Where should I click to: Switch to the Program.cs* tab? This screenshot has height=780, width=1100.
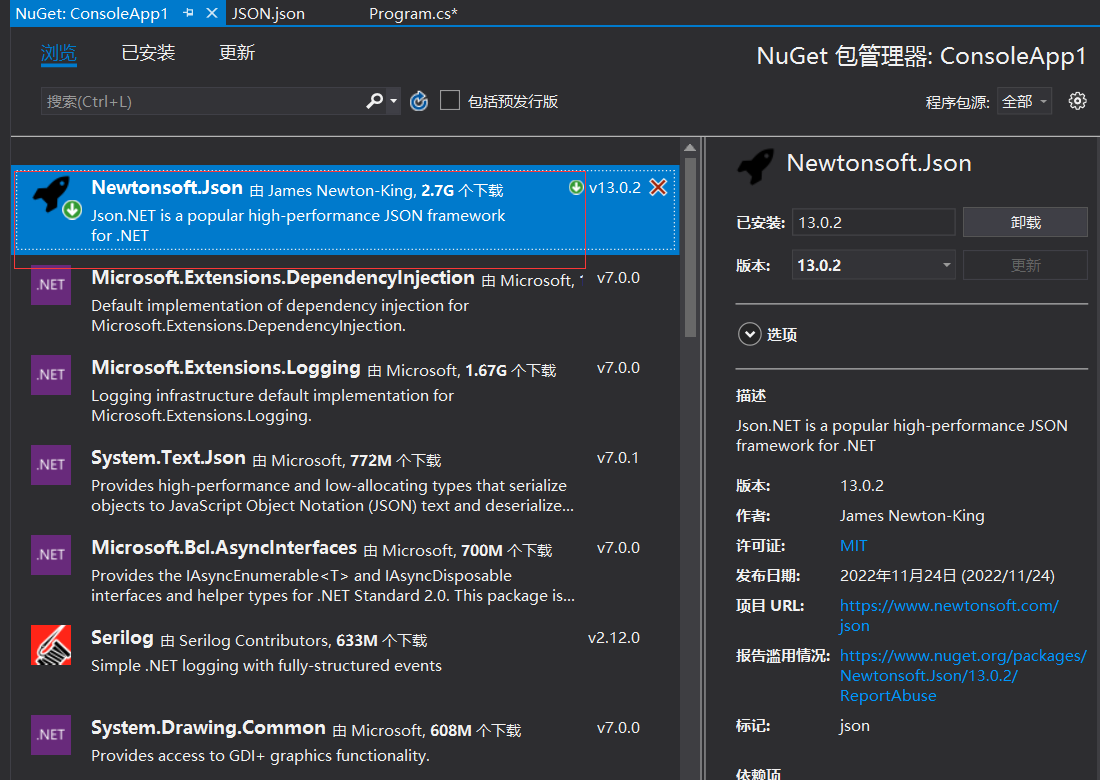pos(413,13)
